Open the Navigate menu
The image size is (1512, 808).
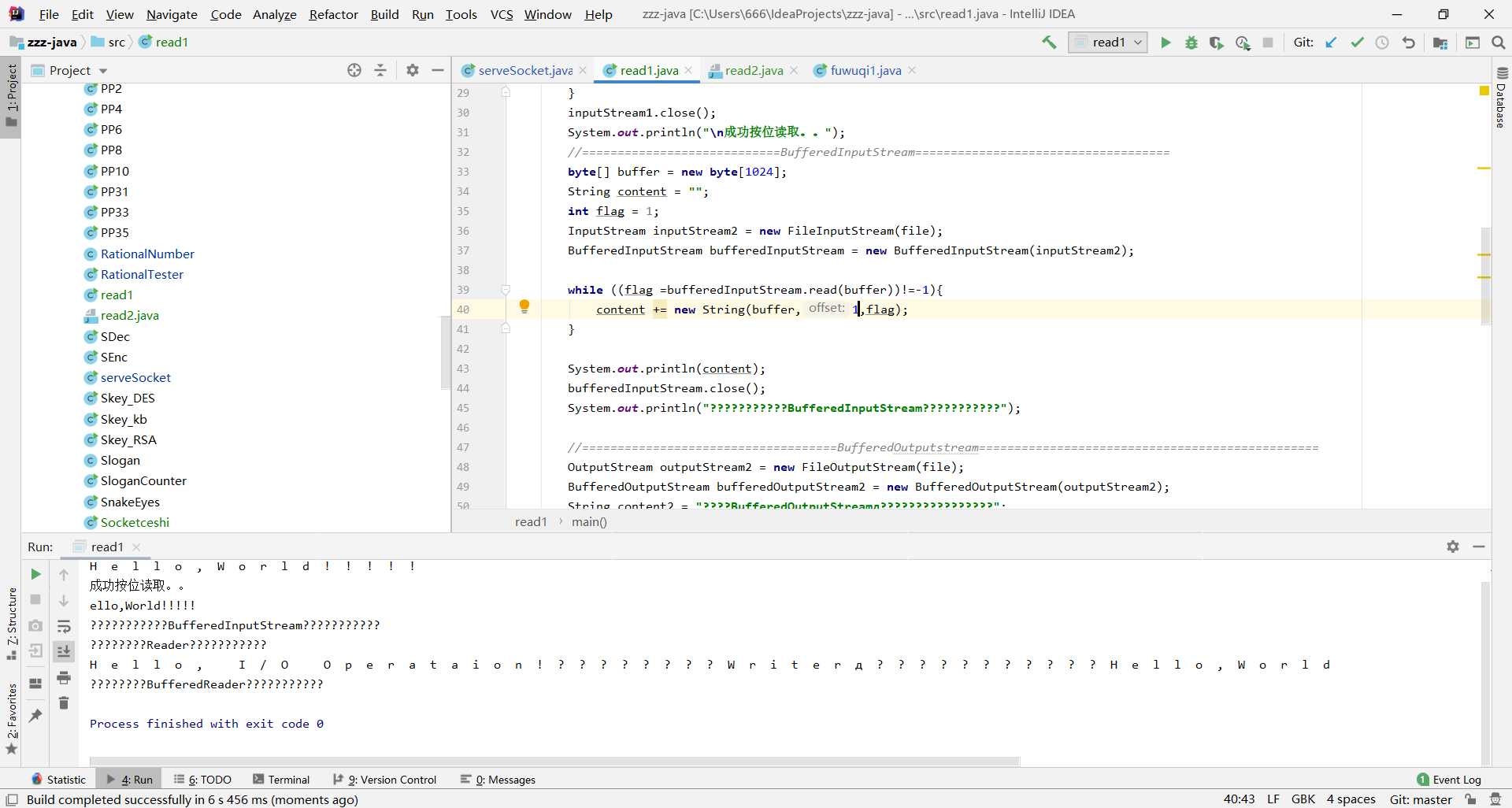point(172,14)
